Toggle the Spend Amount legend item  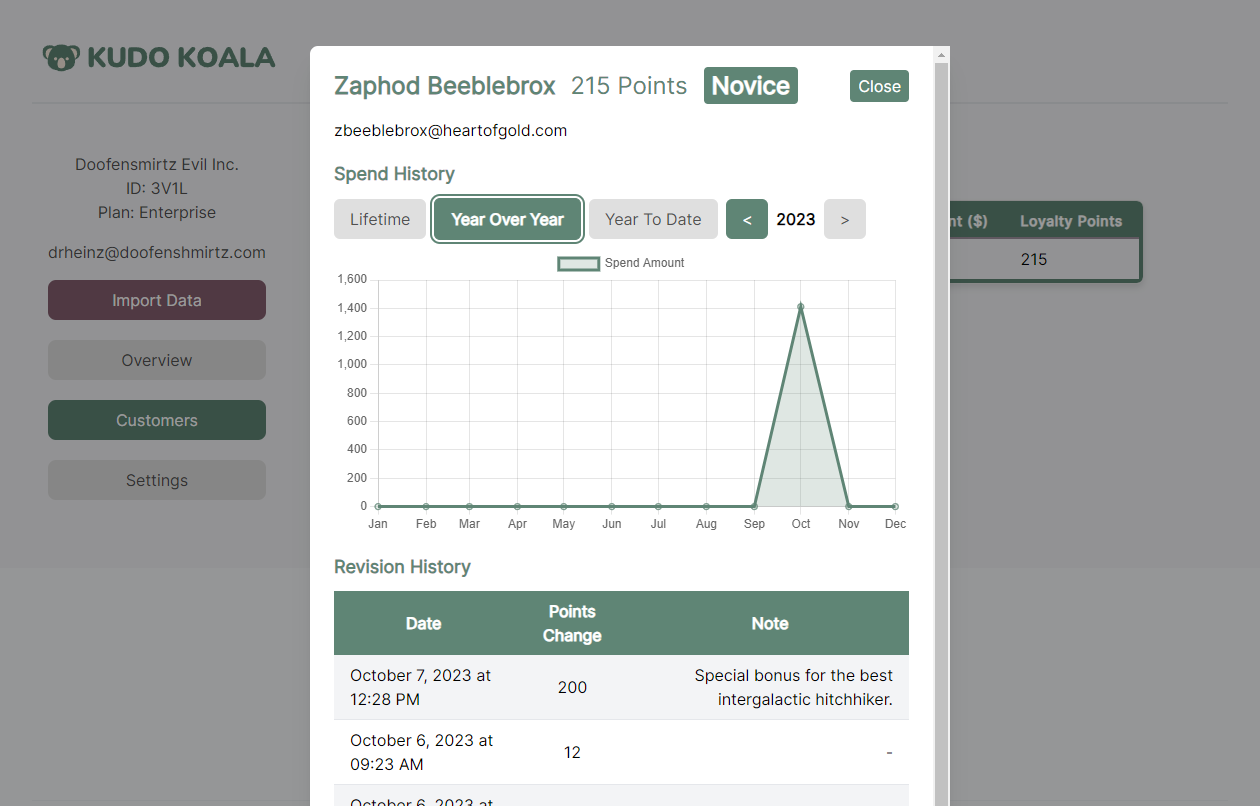(x=621, y=263)
